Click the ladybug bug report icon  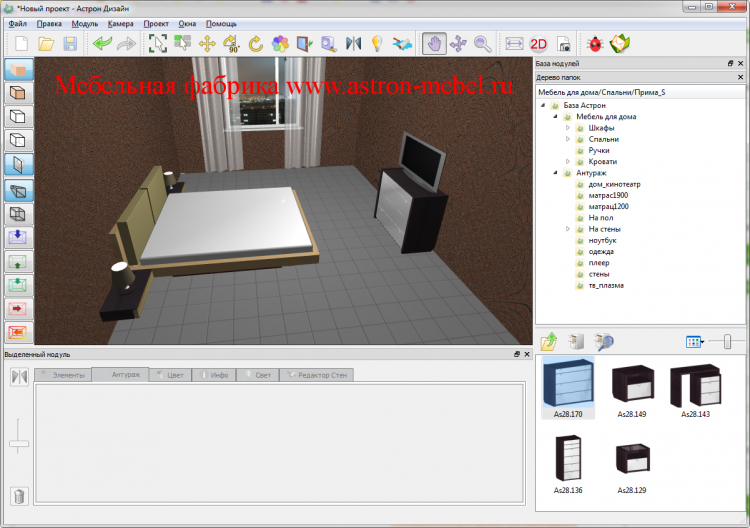pyautogui.click(x=595, y=44)
